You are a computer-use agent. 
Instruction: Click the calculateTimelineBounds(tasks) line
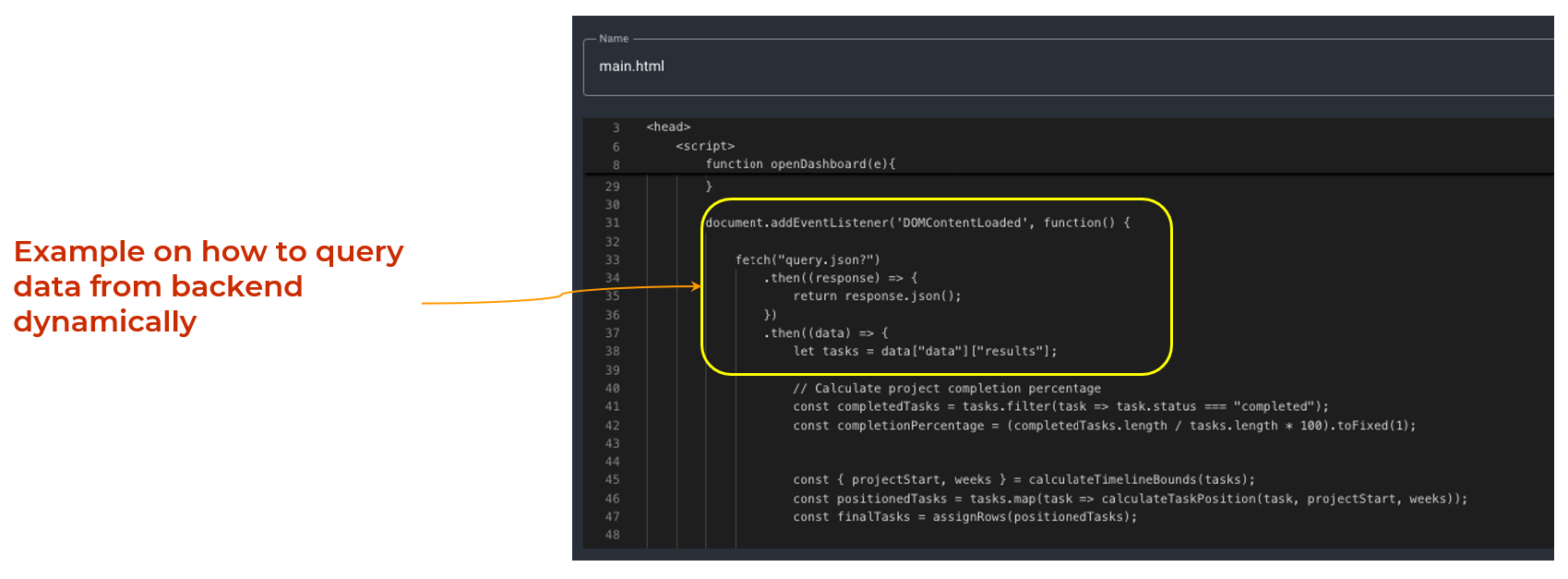[x=1023, y=480]
